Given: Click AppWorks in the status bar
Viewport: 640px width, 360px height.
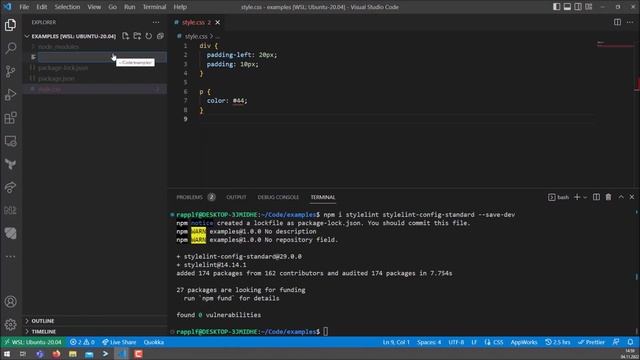Looking at the screenshot, I should click(524, 342).
